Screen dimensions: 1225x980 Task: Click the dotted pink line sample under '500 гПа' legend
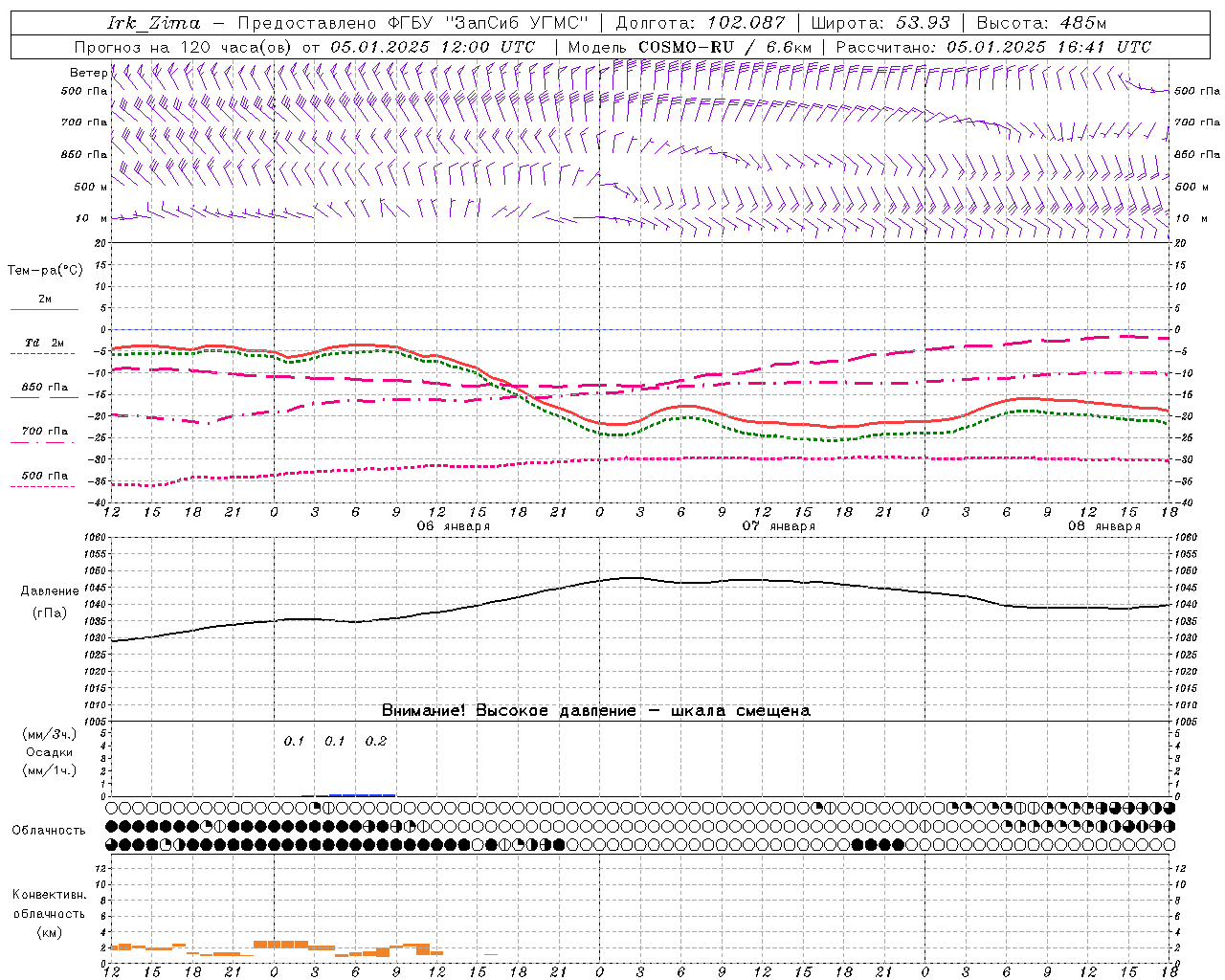42,486
